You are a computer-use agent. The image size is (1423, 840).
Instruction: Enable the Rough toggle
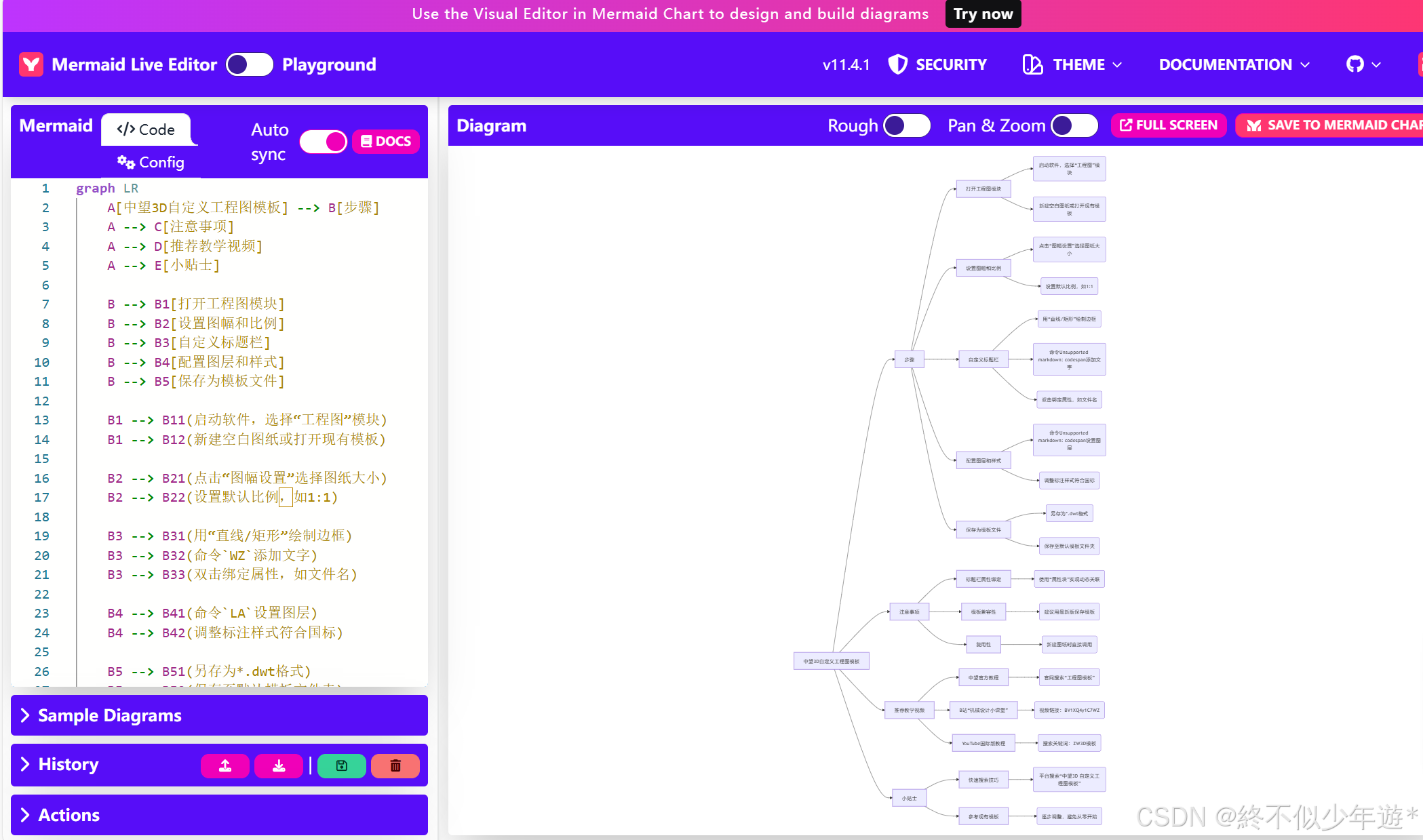906,125
